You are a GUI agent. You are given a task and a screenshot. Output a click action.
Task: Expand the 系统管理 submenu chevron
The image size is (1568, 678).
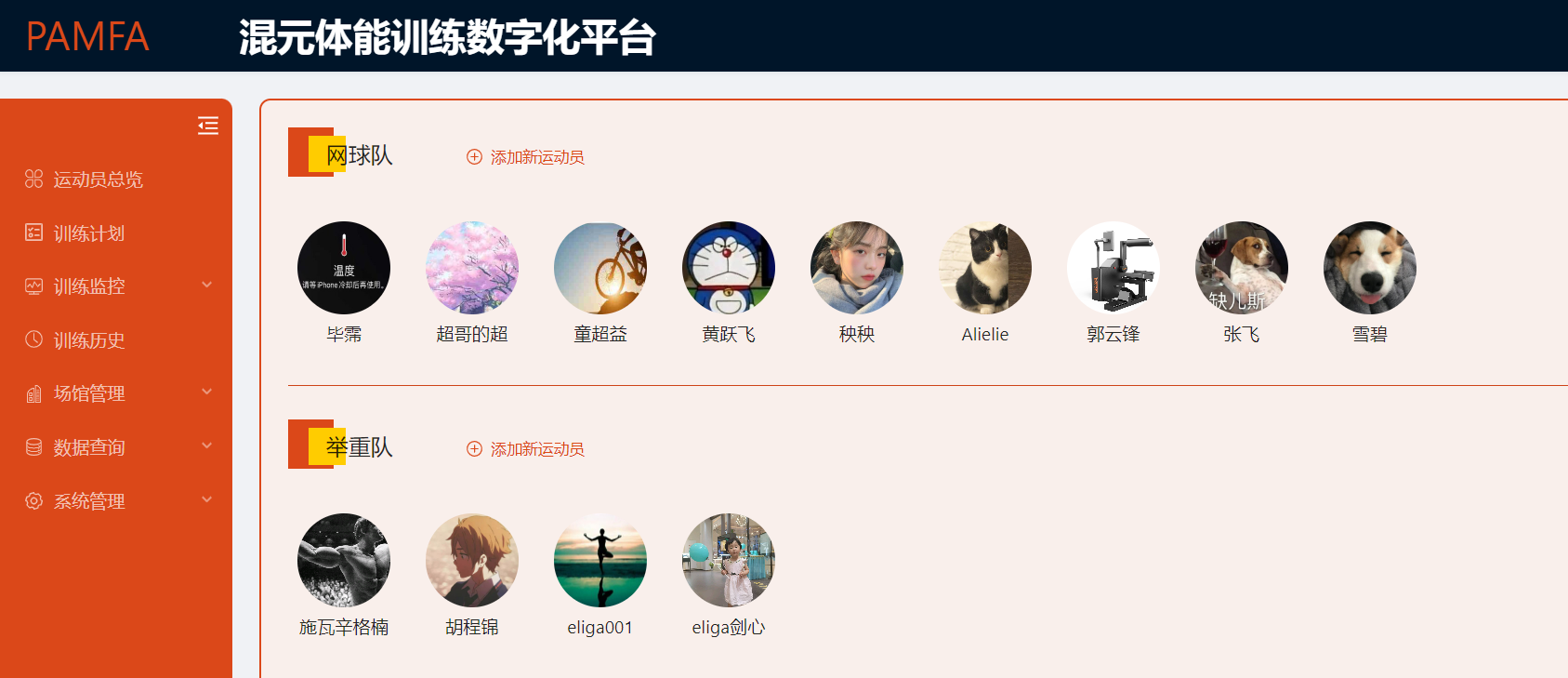tap(207, 499)
